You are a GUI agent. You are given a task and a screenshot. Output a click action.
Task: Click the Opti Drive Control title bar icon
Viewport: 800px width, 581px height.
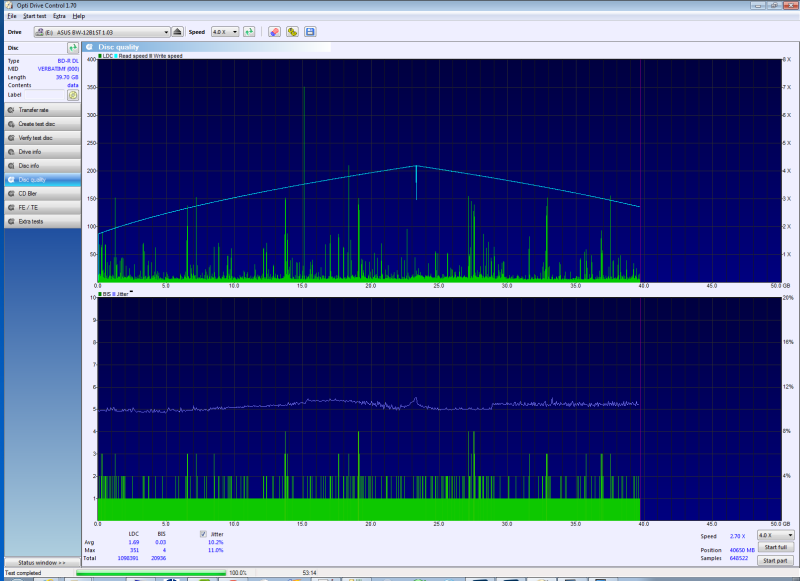(9, 5)
